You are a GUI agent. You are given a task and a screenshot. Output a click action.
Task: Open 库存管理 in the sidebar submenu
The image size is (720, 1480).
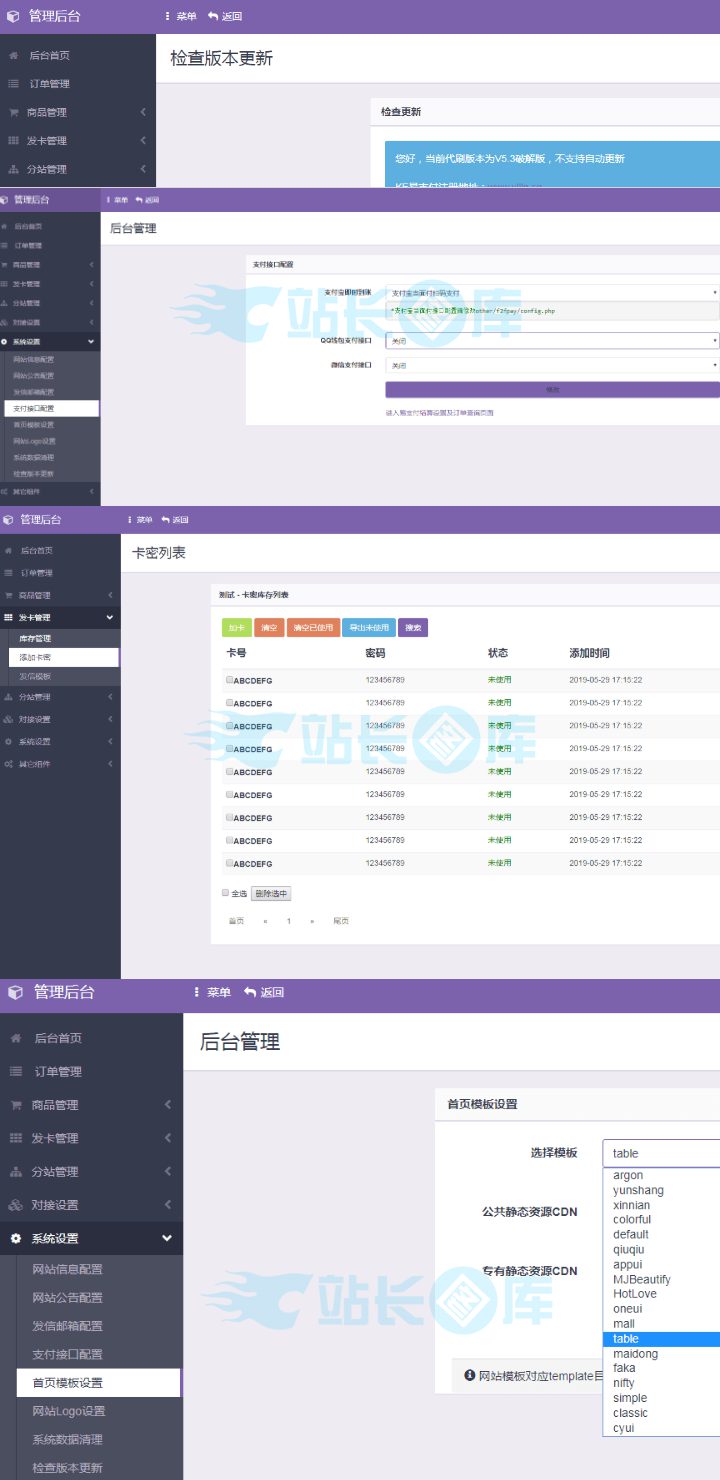35,638
